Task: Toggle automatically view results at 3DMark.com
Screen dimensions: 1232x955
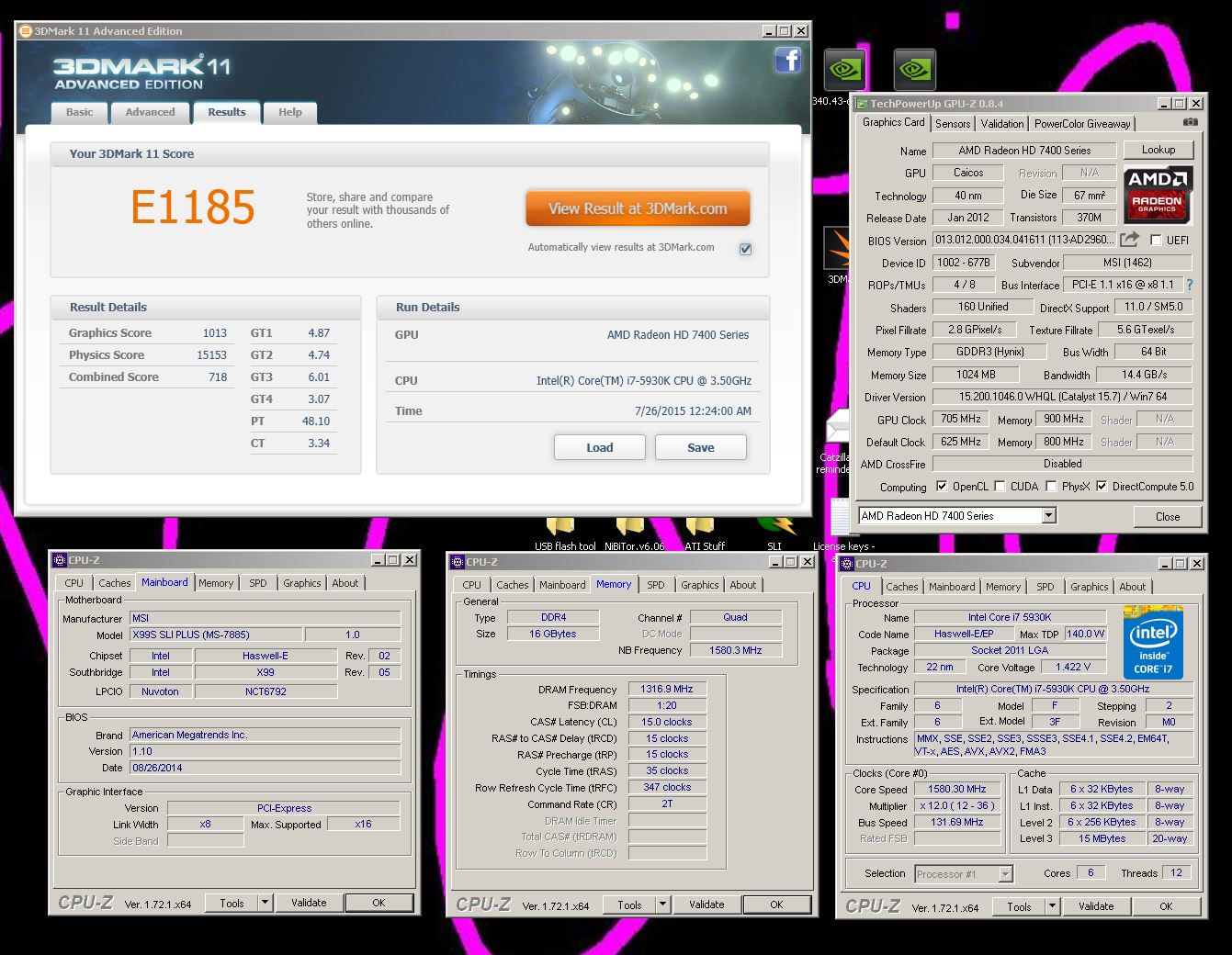Action: pyautogui.click(x=745, y=249)
